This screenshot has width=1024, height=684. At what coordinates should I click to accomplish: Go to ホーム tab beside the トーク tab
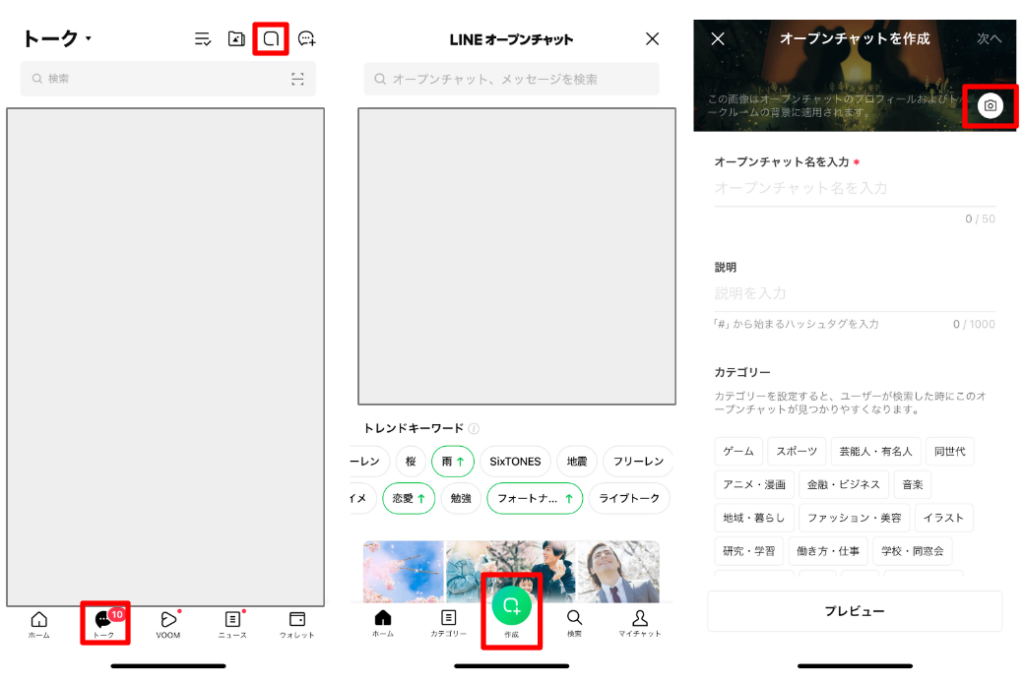coord(39,625)
